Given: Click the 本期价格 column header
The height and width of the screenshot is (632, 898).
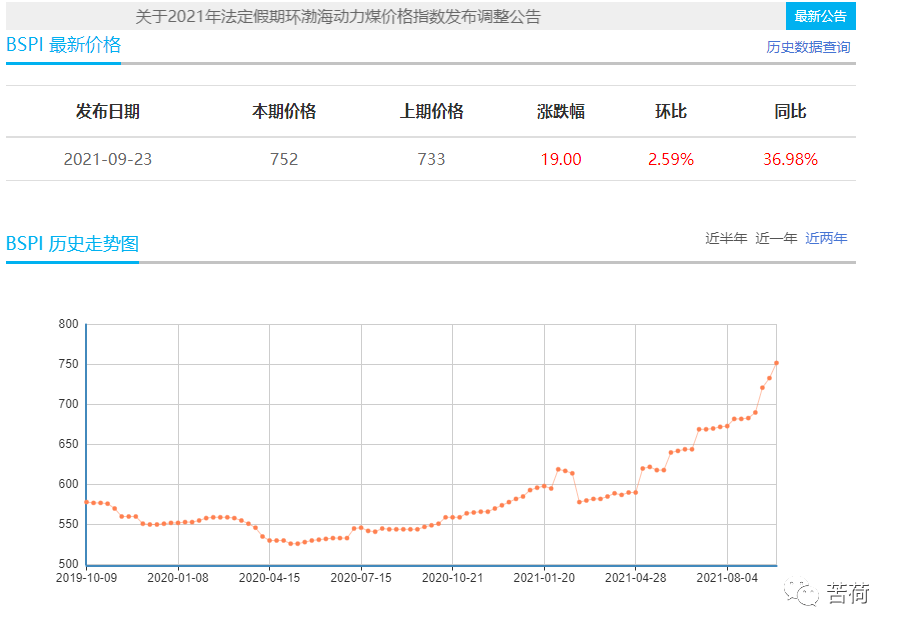Looking at the screenshot, I should click(284, 111).
